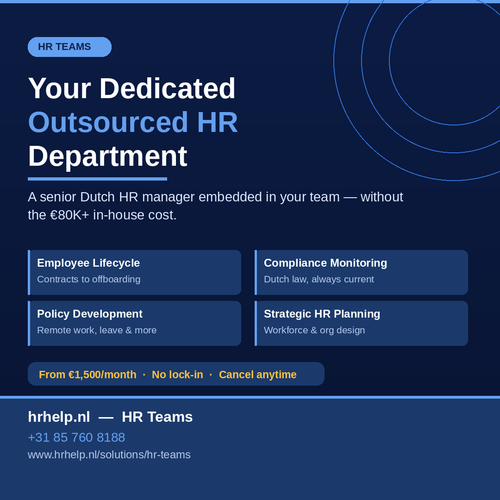Click the "No lock-in" text

point(177,374)
